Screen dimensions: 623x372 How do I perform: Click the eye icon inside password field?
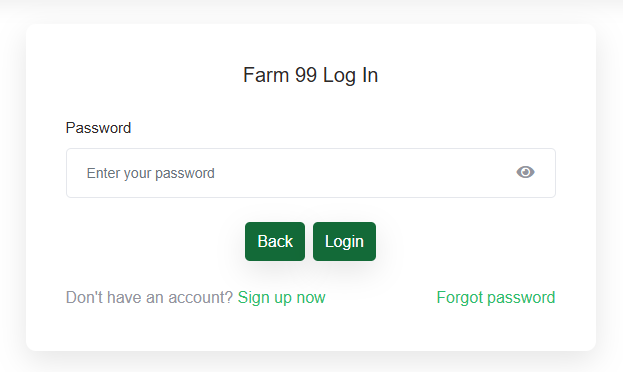click(x=525, y=172)
